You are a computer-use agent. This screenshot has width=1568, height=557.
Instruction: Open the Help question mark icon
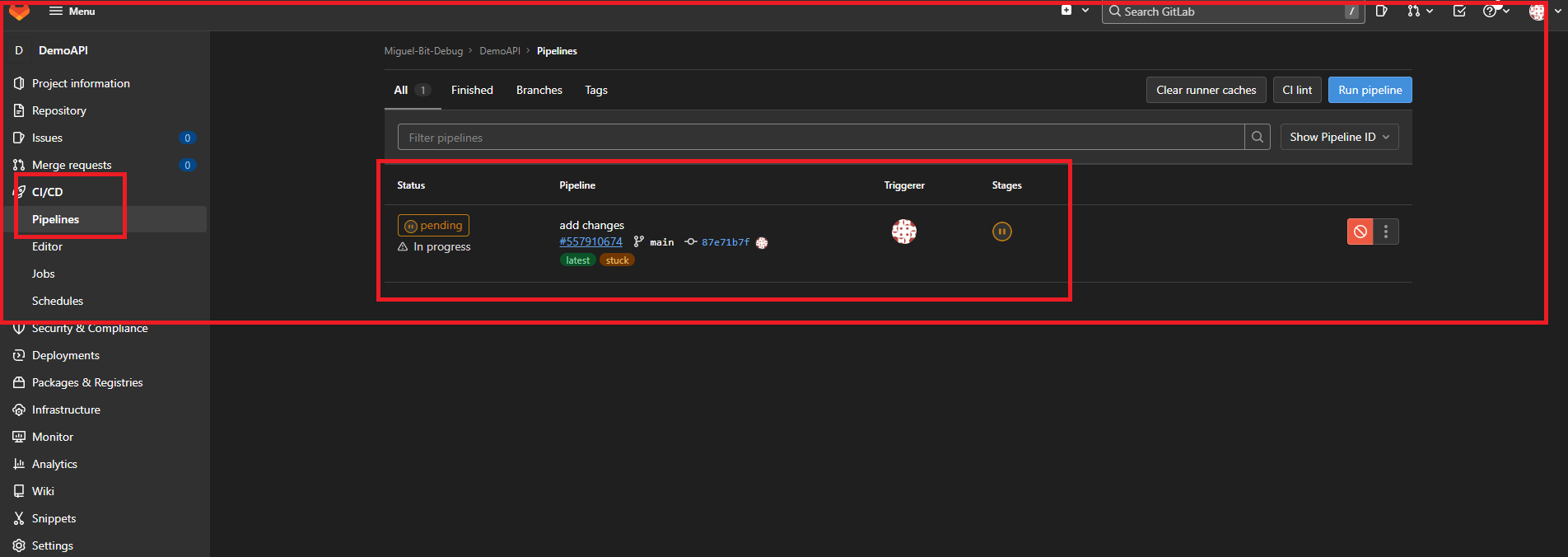pos(1490,12)
